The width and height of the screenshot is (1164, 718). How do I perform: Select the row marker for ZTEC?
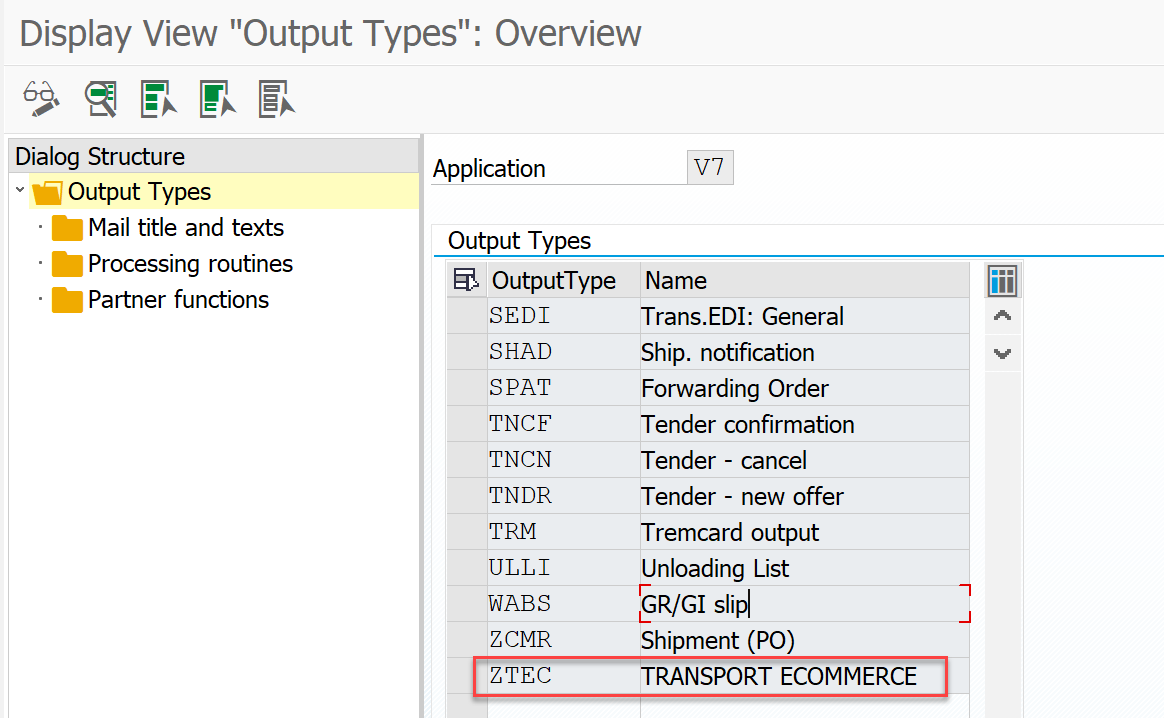pos(466,677)
